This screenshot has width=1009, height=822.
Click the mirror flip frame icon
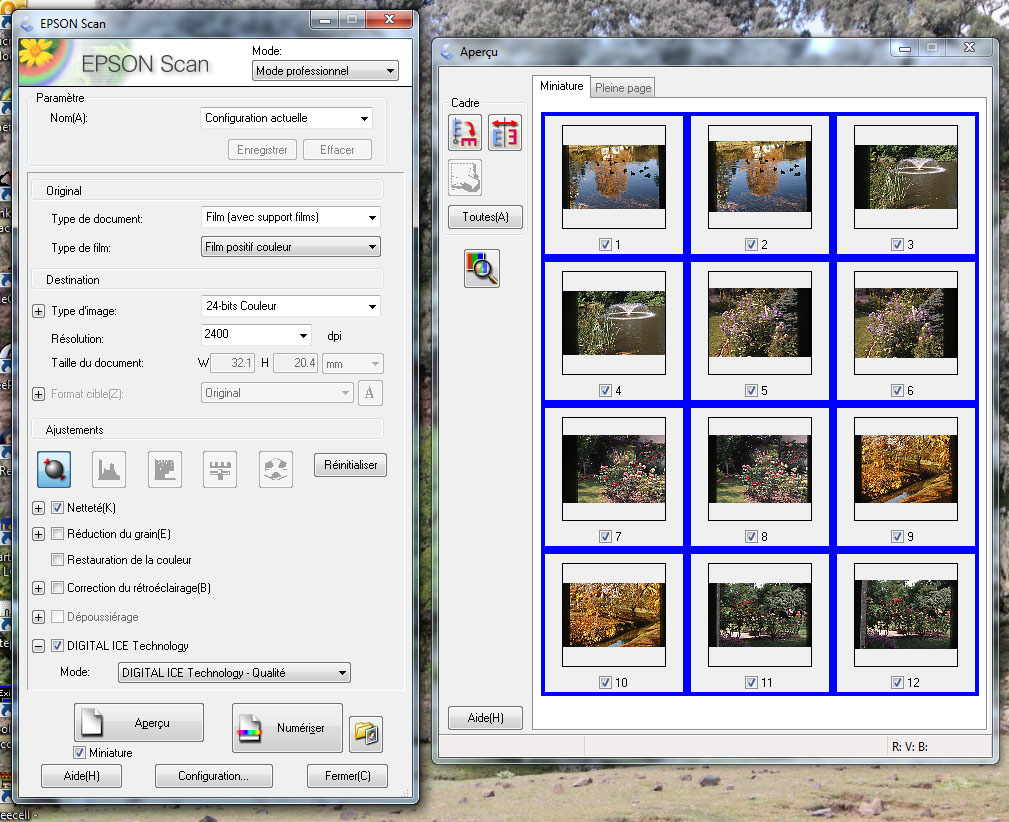[505, 133]
